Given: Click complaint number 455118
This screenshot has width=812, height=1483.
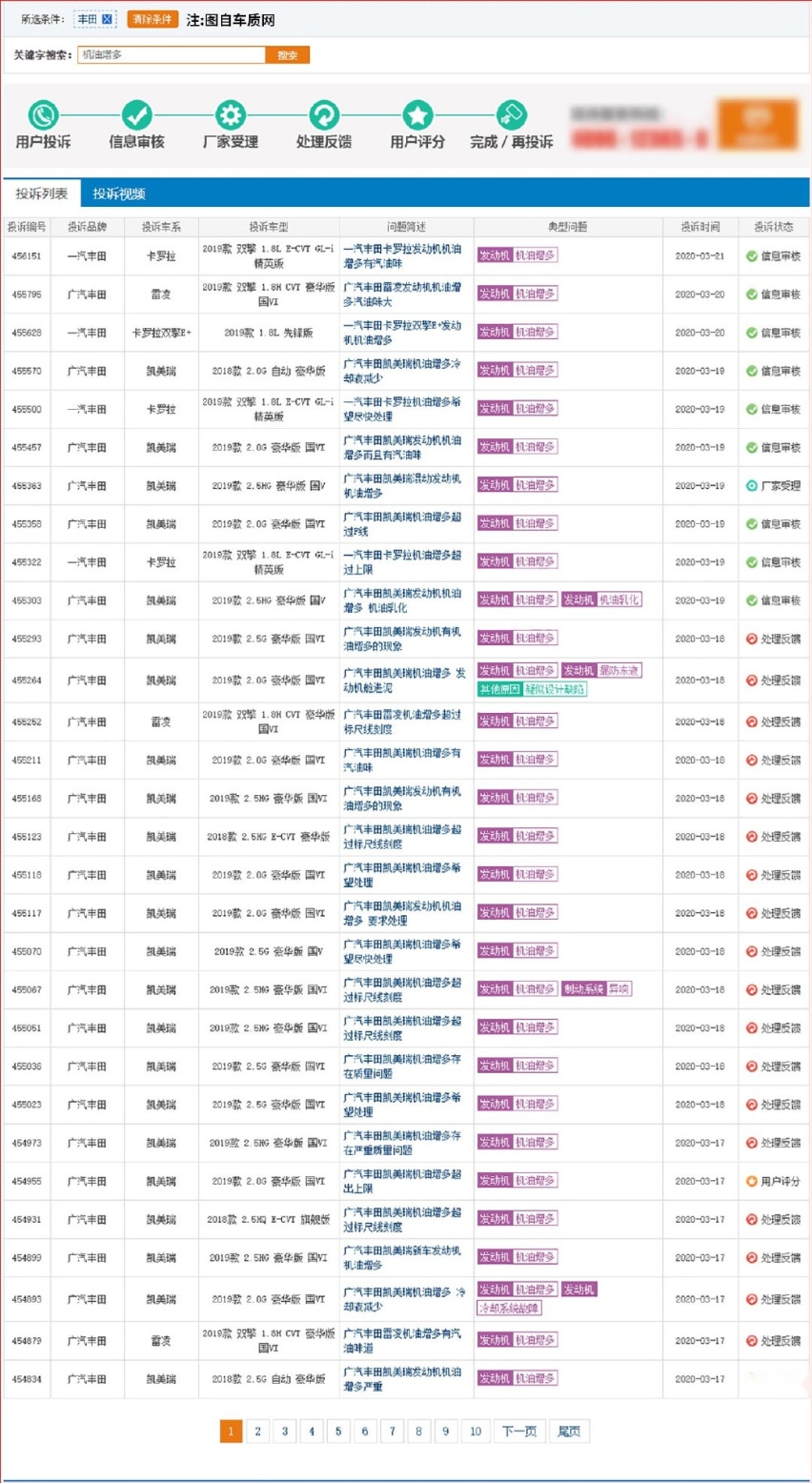Looking at the screenshot, I should point(27,875).
